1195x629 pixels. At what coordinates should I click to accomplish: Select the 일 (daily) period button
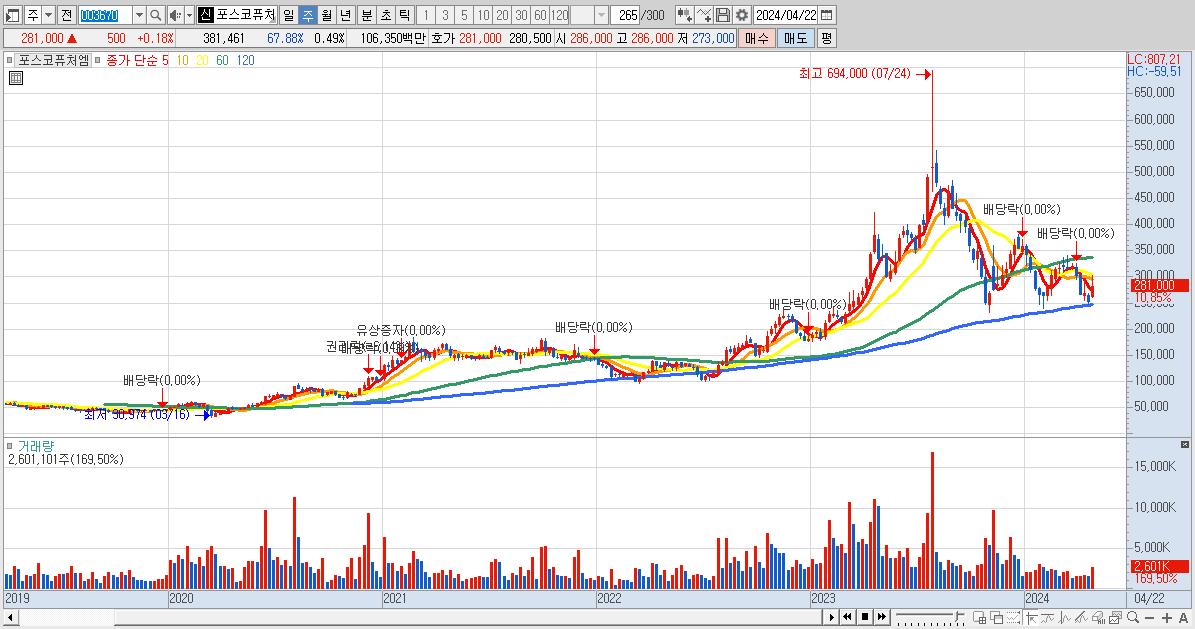point(289,15)
